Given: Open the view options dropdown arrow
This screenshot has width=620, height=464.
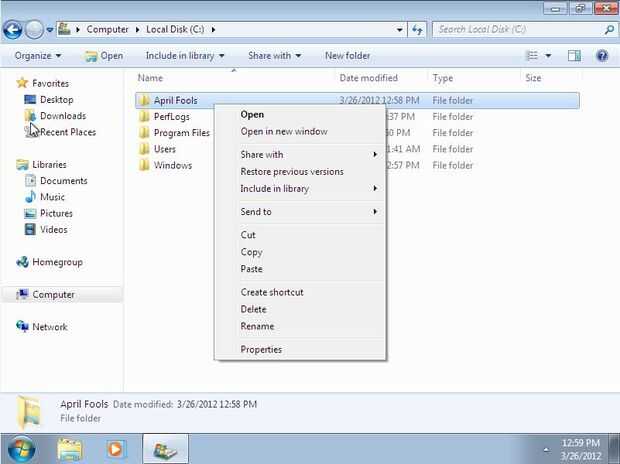Looking at the screenshot, I should pyautogui.click(x=548, y=56).
